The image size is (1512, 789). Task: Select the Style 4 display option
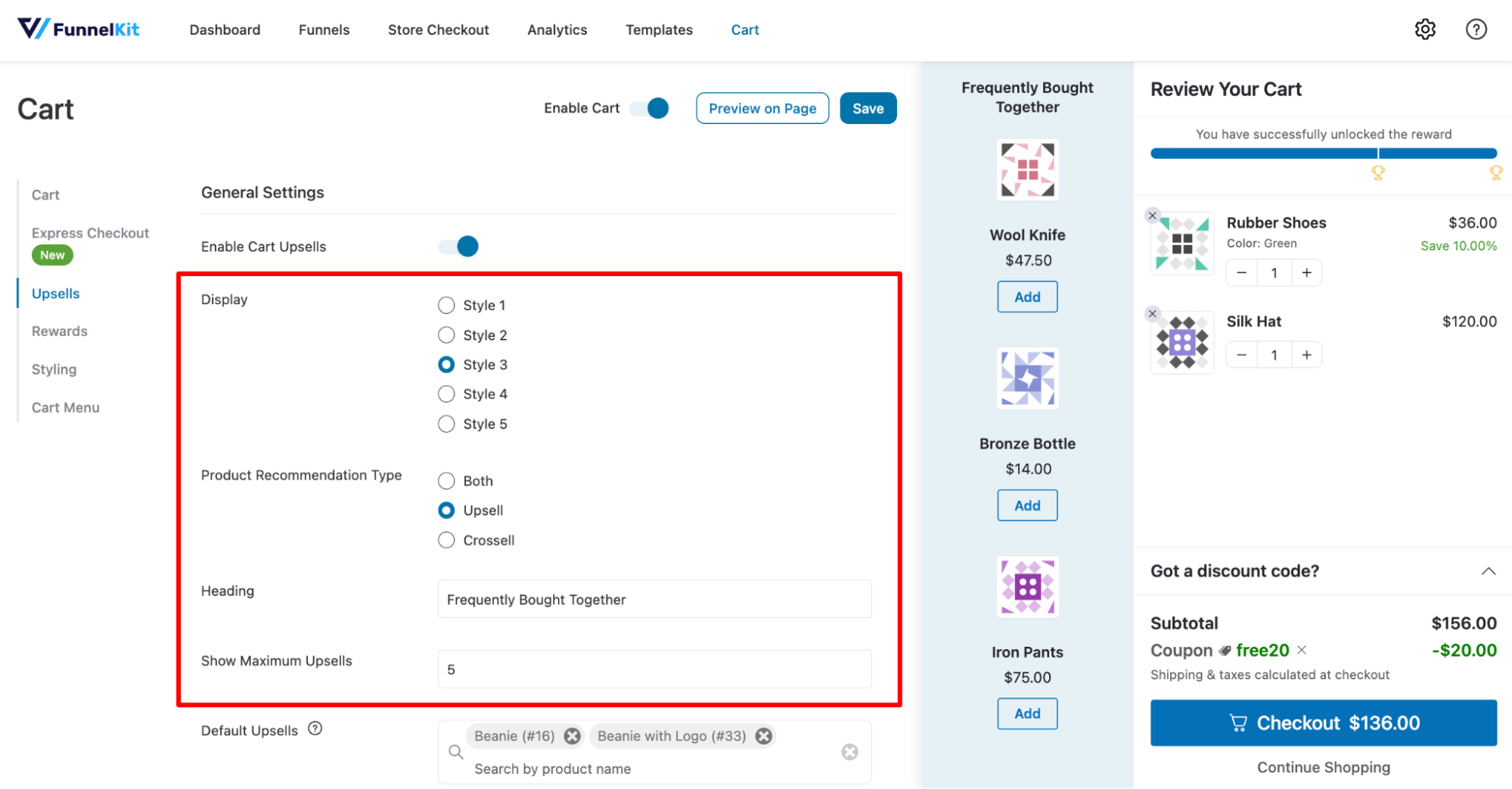(x=446, y=394)
